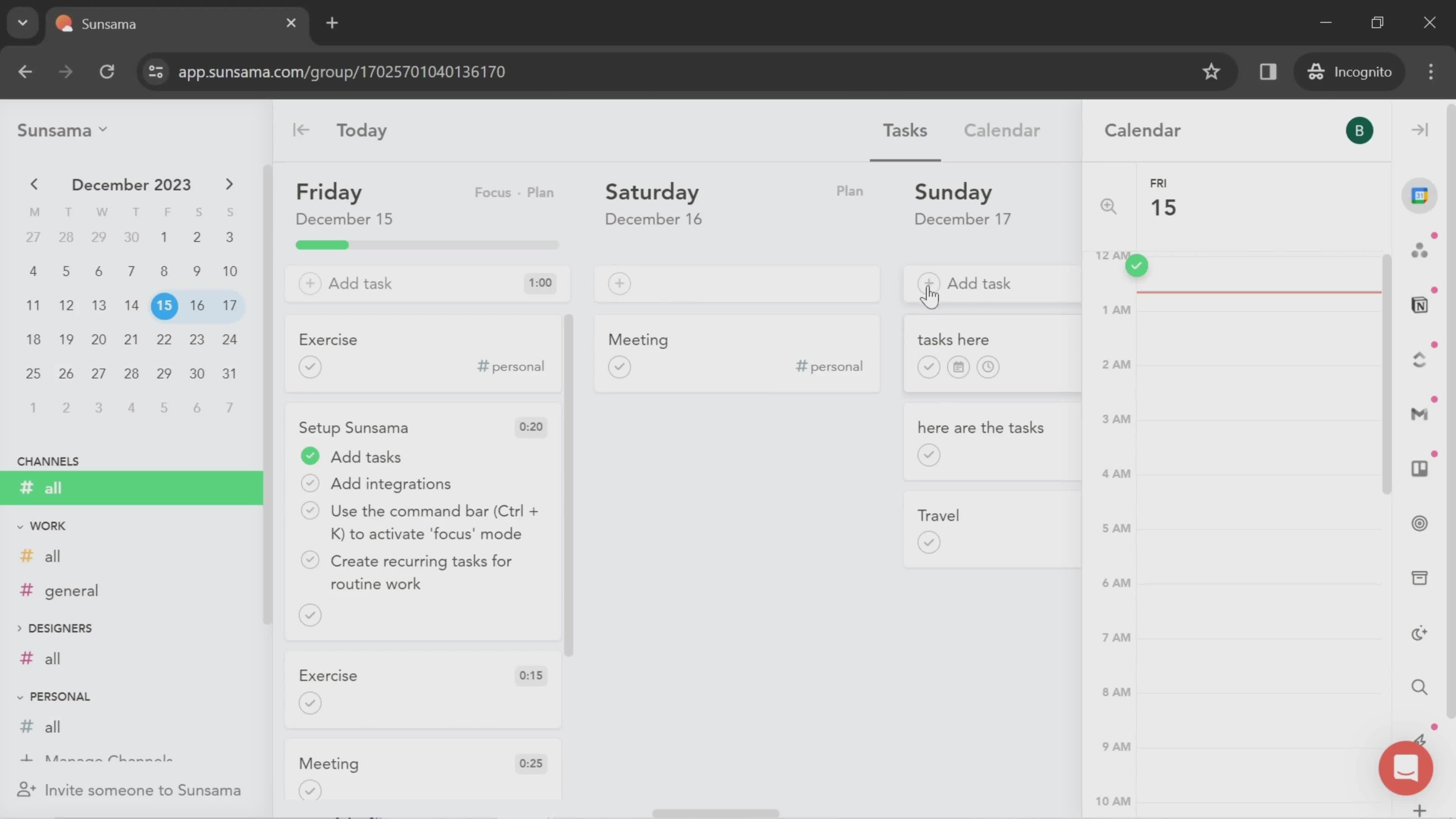Collapse the WORK channel group
Screen dimensions: 1456x819
[x=20, y=526]
